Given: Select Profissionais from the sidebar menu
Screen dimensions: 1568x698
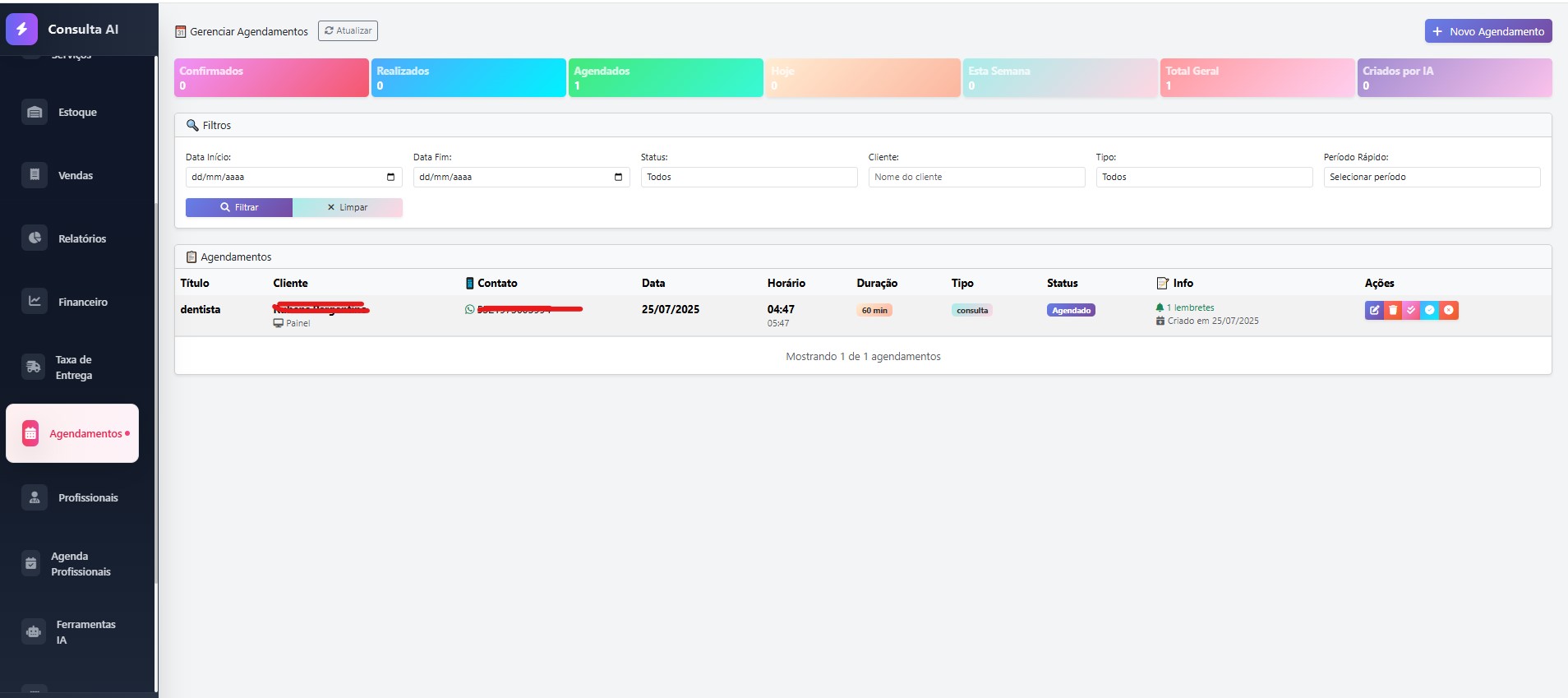Looking at the screenshot, I should [87, 498].
